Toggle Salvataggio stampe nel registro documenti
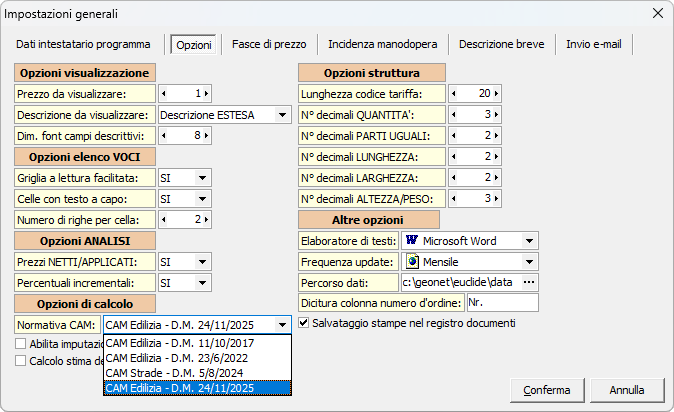 tap(304, 323)
